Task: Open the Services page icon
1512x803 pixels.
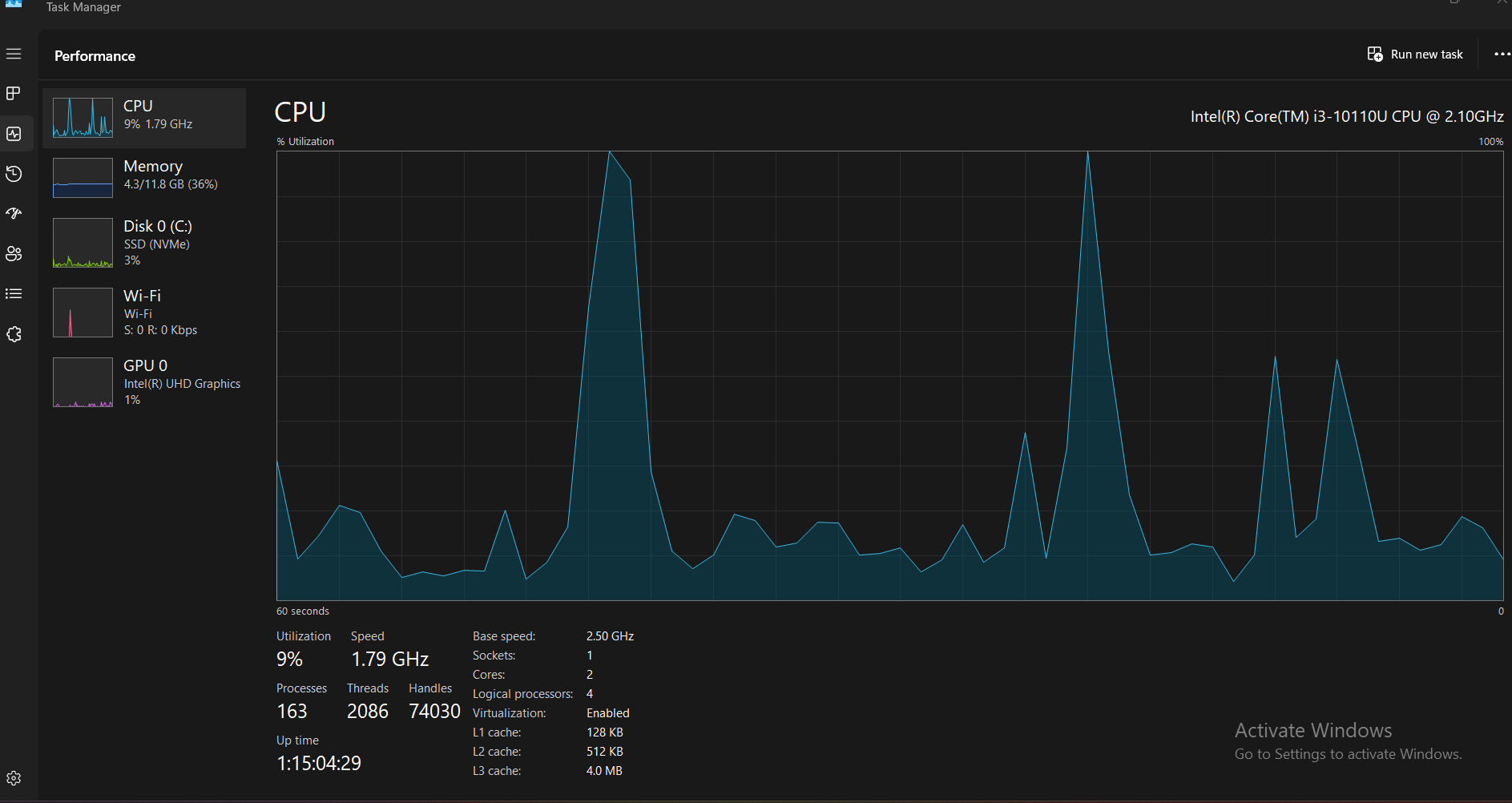Action: [x=14, y=334]
